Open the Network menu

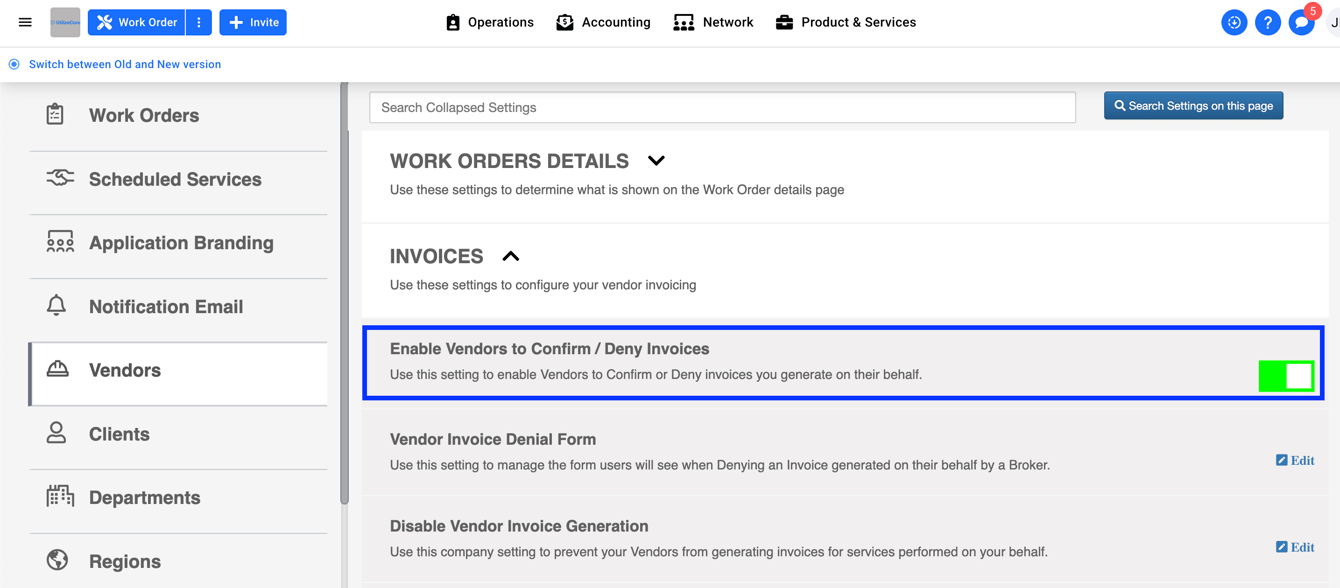click(713, 21)
